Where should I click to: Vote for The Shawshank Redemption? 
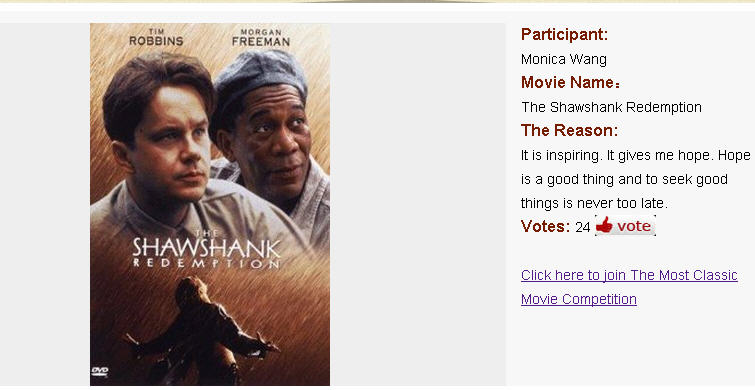[x=625, y=225]
